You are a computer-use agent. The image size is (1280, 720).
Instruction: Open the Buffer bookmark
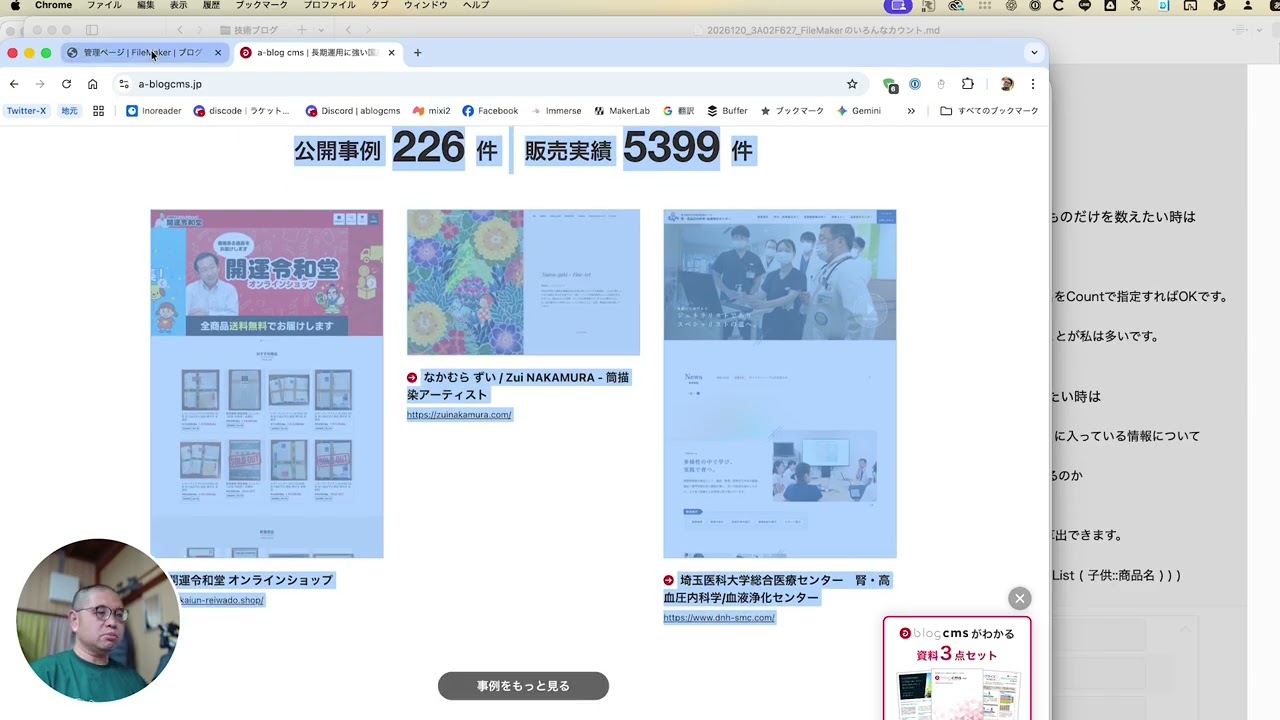pyautogui.click(x=727, y=111)
